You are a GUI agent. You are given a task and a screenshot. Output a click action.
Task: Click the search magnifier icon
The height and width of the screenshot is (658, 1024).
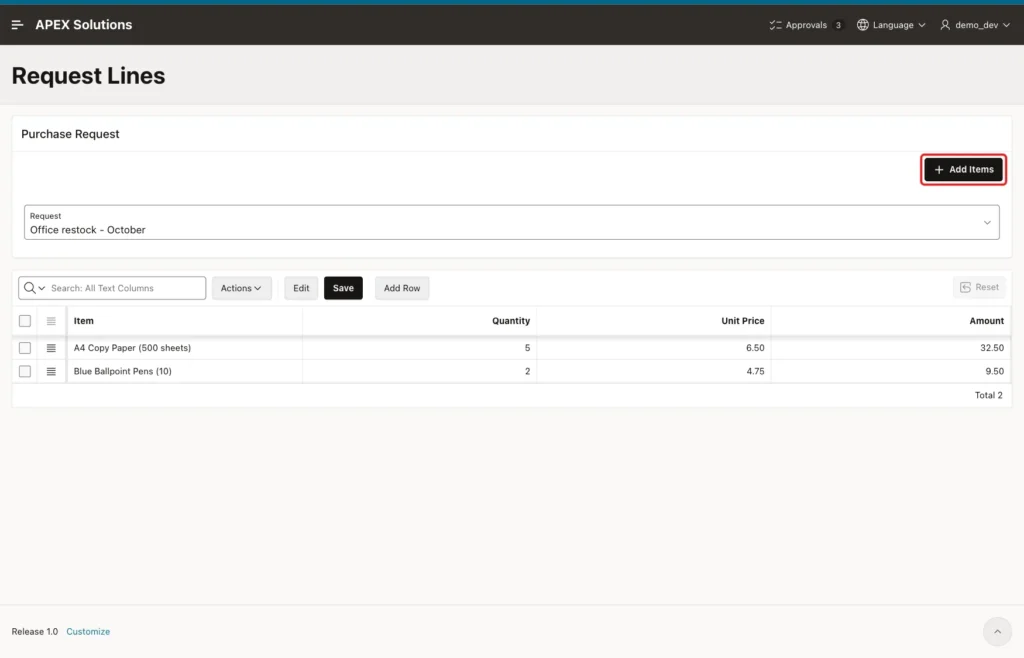pos(29,288)
